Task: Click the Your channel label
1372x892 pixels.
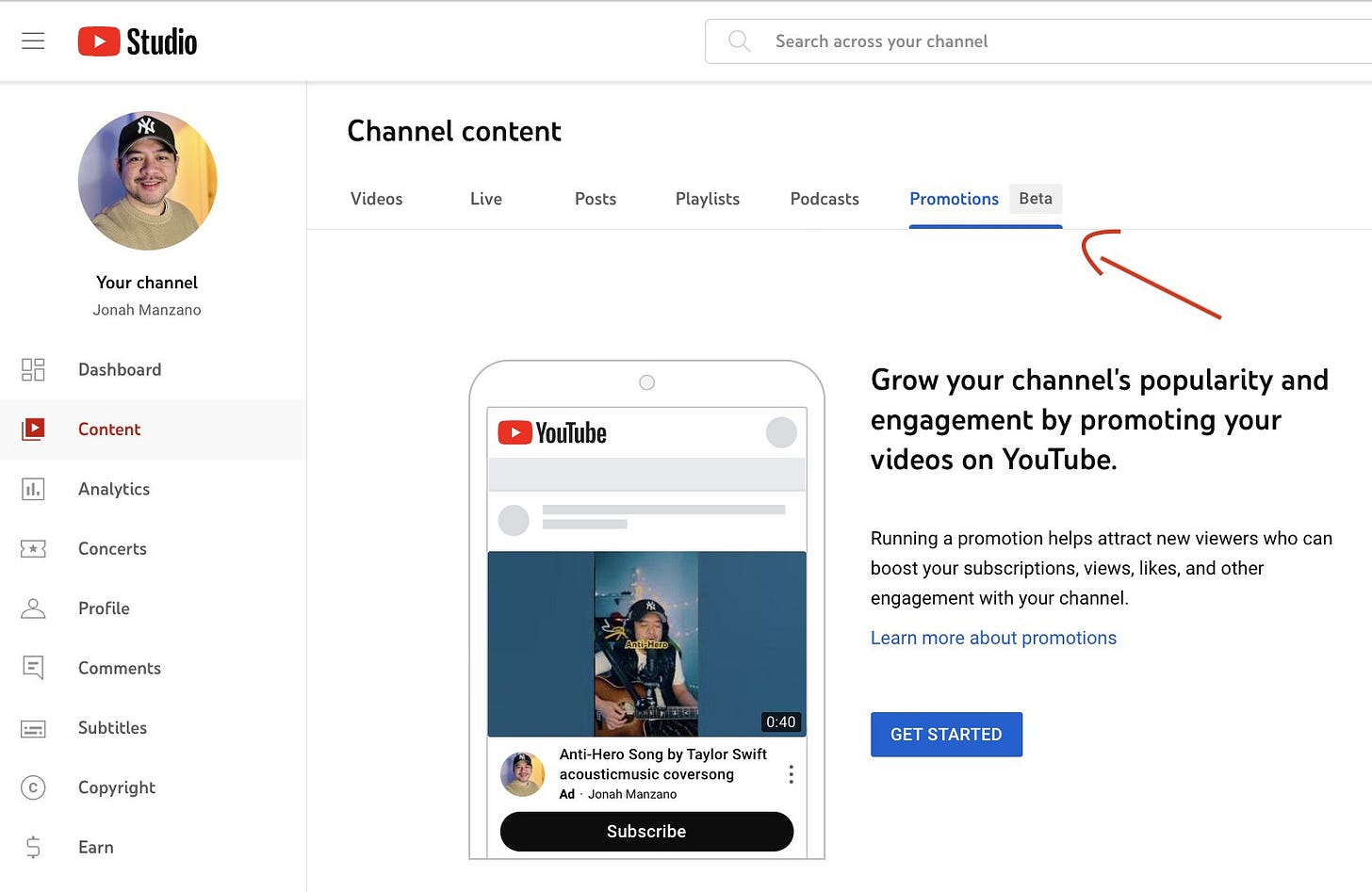Action: point(147,283)
